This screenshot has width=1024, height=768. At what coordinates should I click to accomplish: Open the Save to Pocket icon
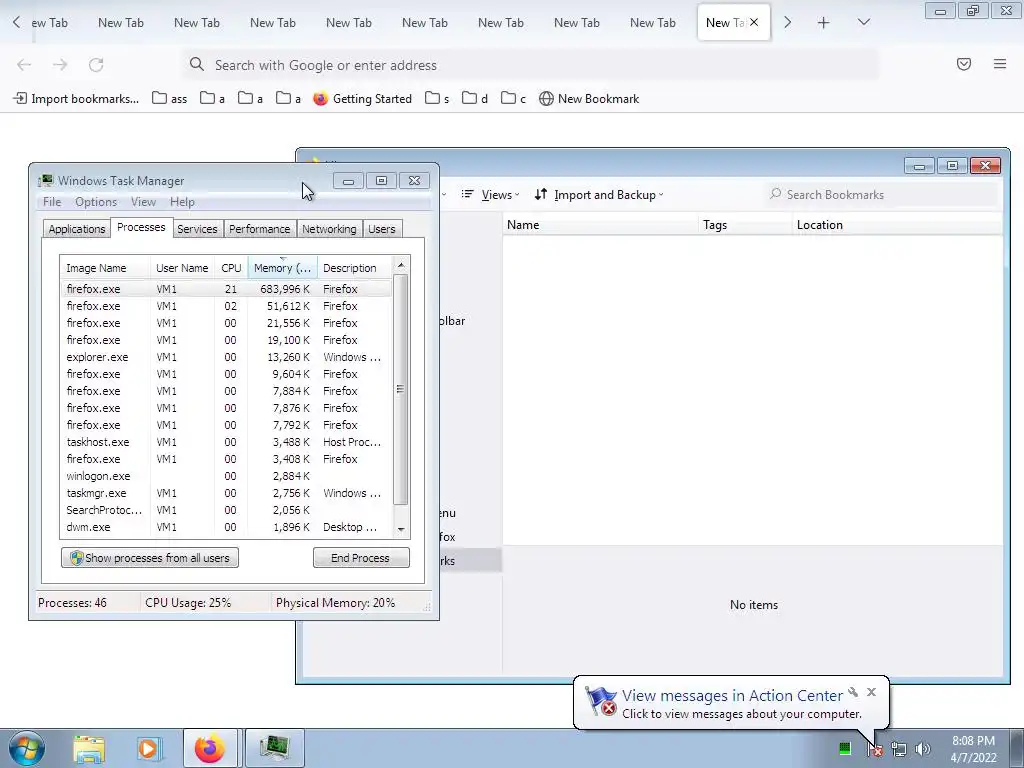tap(964, 64)
